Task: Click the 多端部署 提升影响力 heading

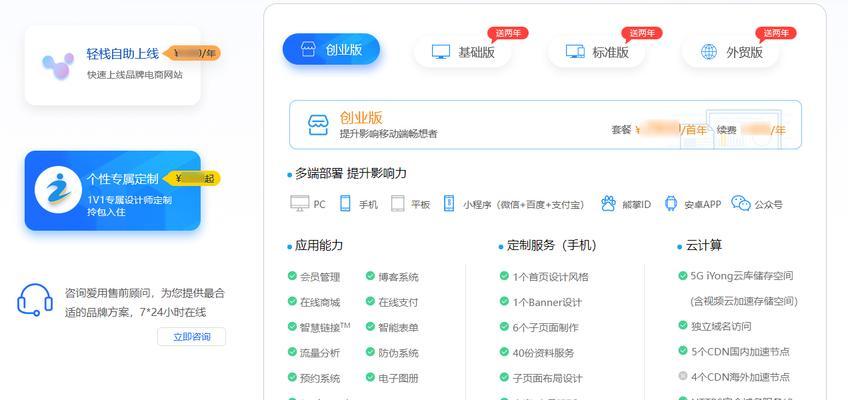Action: (351, 174)
